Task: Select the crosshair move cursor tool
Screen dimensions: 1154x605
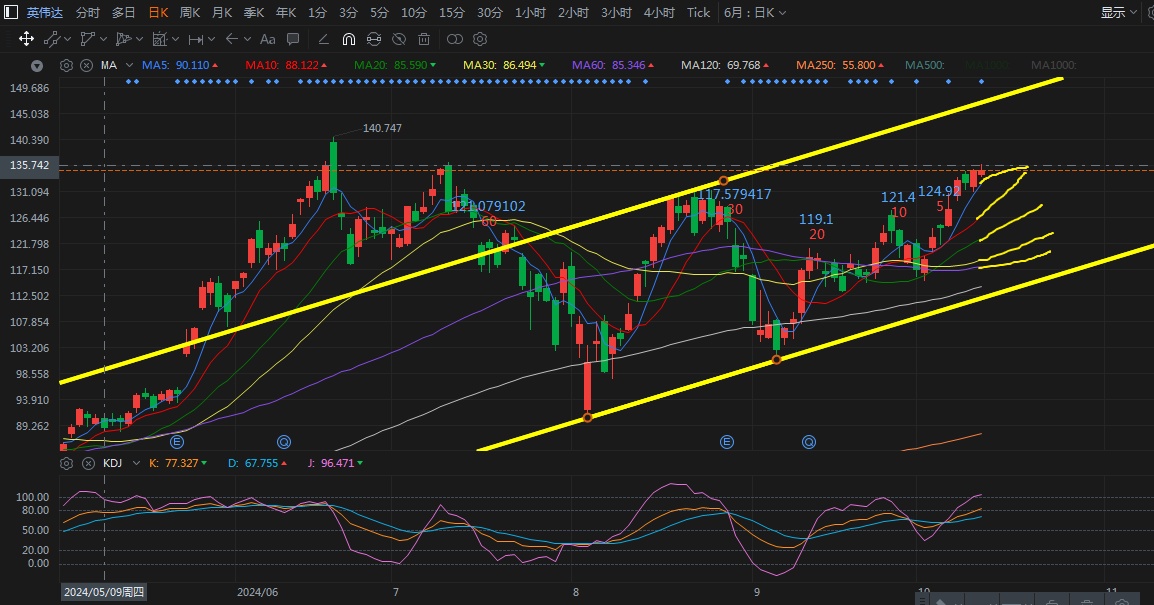Action: [x=26, y=39]
